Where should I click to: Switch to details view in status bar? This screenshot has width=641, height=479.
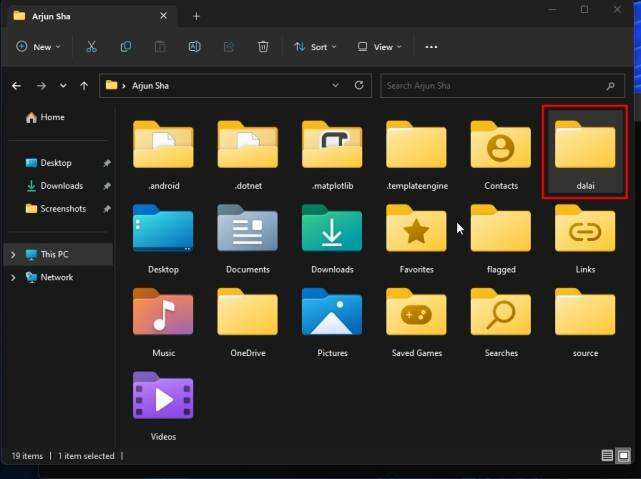coord(607,456)
